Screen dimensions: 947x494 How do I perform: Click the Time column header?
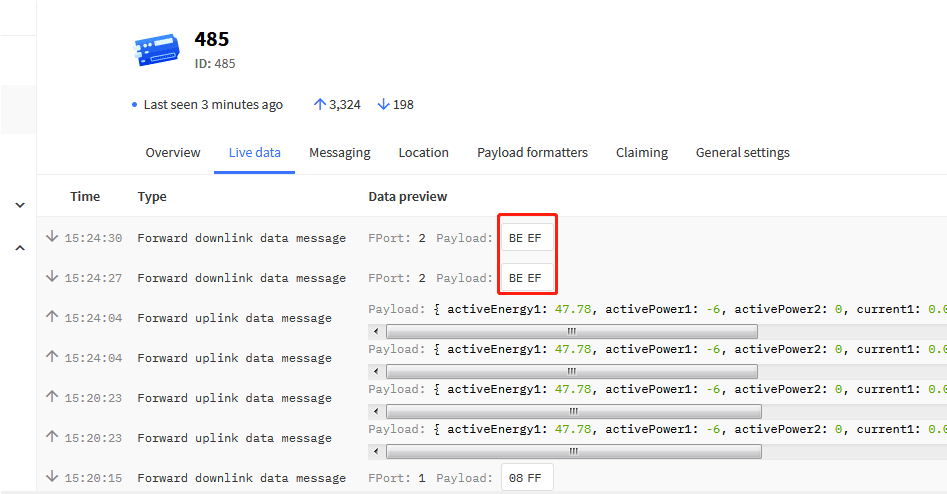(x=85, y=196)
